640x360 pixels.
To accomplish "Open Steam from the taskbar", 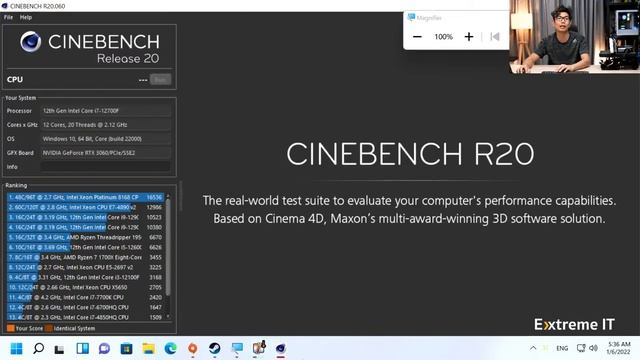I will click(215, 349).
